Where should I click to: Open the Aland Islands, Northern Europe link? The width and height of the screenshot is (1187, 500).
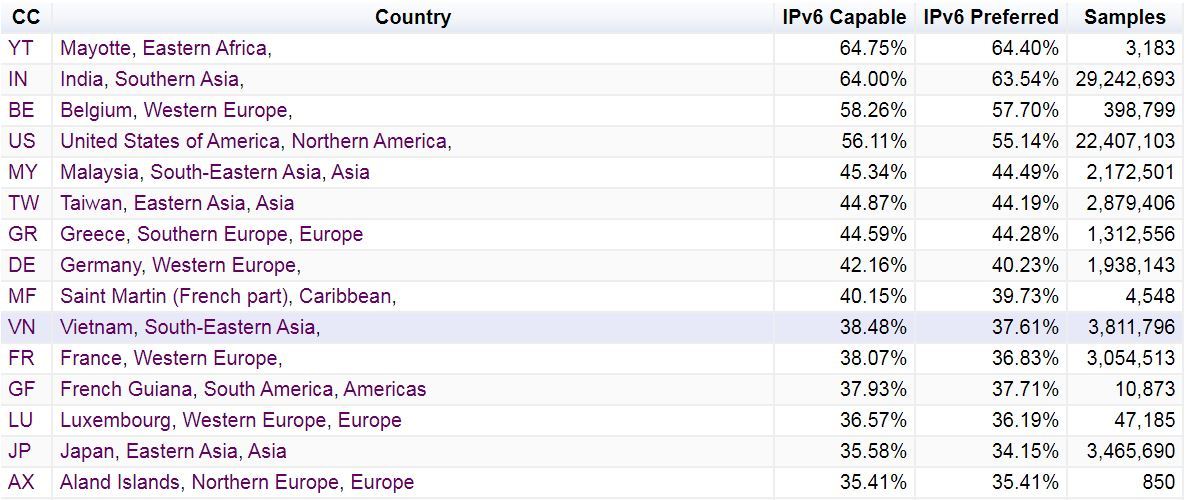pos(236,482)
